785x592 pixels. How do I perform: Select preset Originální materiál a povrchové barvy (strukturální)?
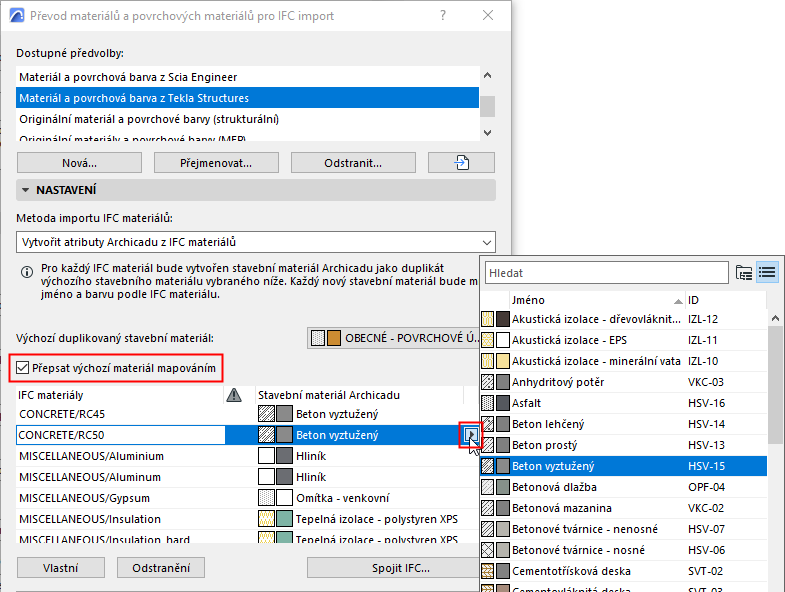point(247,119)
